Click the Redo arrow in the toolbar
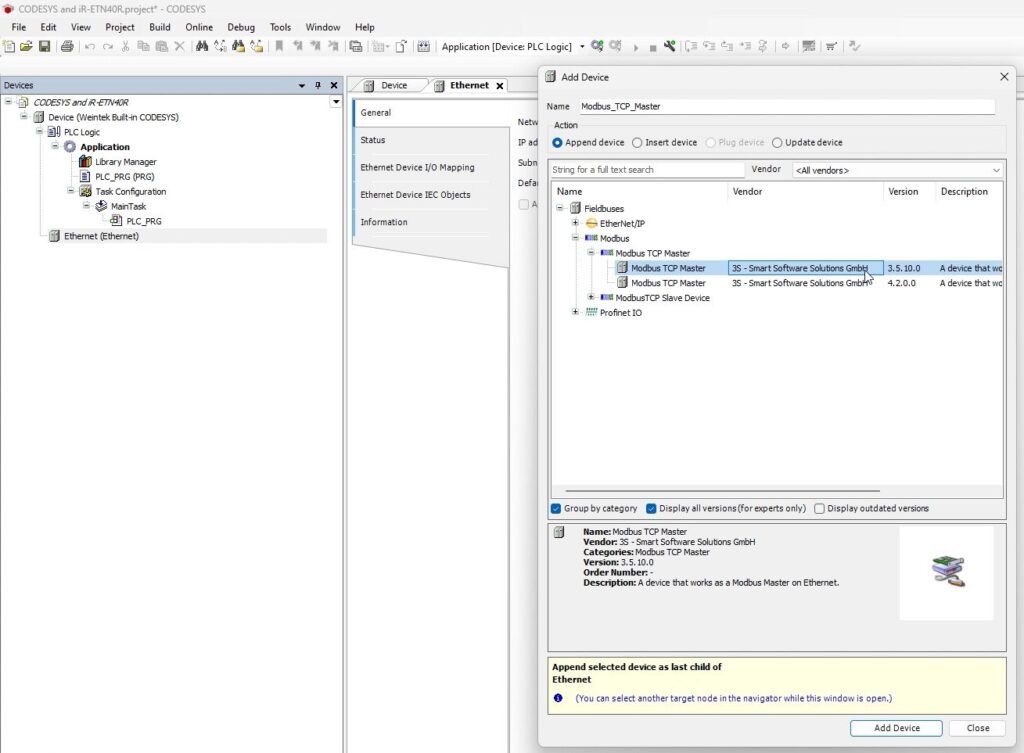The width and height of the screenshot is (1024, 753). point(108,46)
